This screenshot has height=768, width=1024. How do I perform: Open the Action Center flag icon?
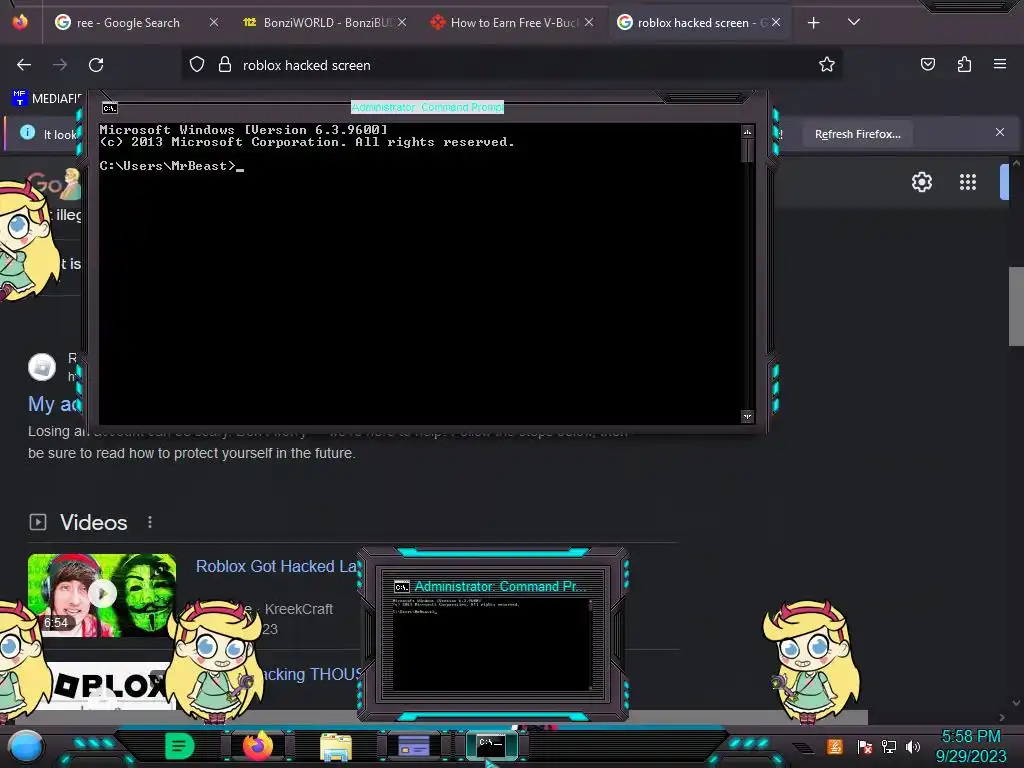[865, 746]
